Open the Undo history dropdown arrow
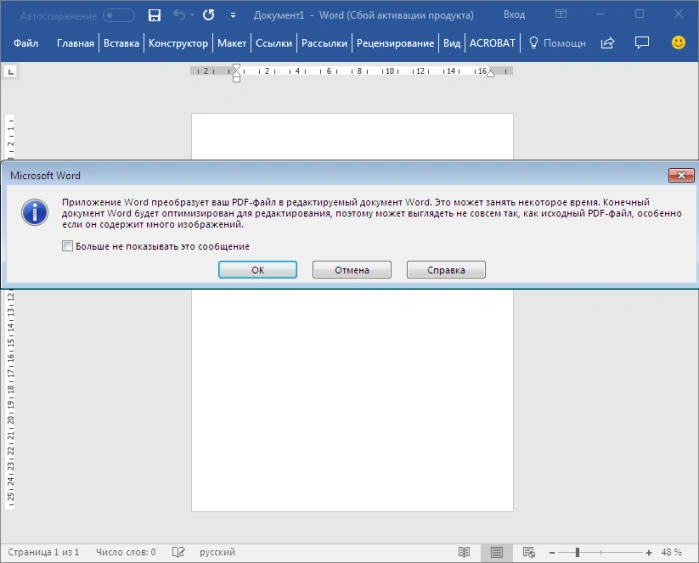Image resolution: width=699 pixels, height=563 pixels. (x=192, y=16)
